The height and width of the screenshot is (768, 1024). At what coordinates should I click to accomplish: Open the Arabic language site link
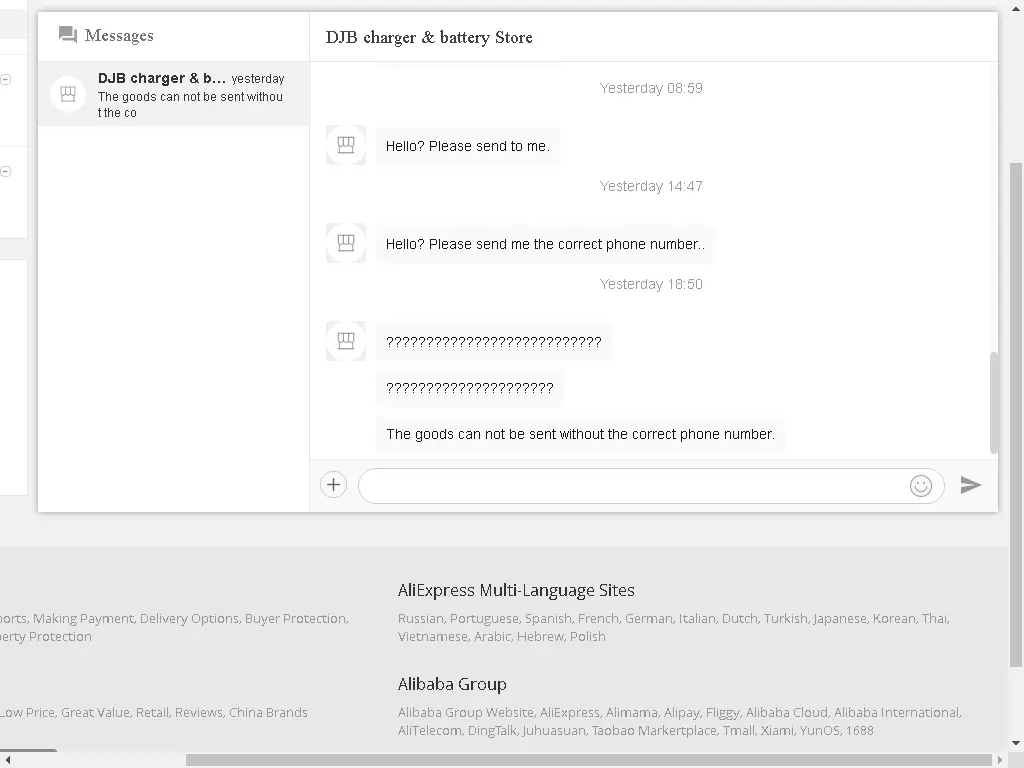tap(493, 637)
